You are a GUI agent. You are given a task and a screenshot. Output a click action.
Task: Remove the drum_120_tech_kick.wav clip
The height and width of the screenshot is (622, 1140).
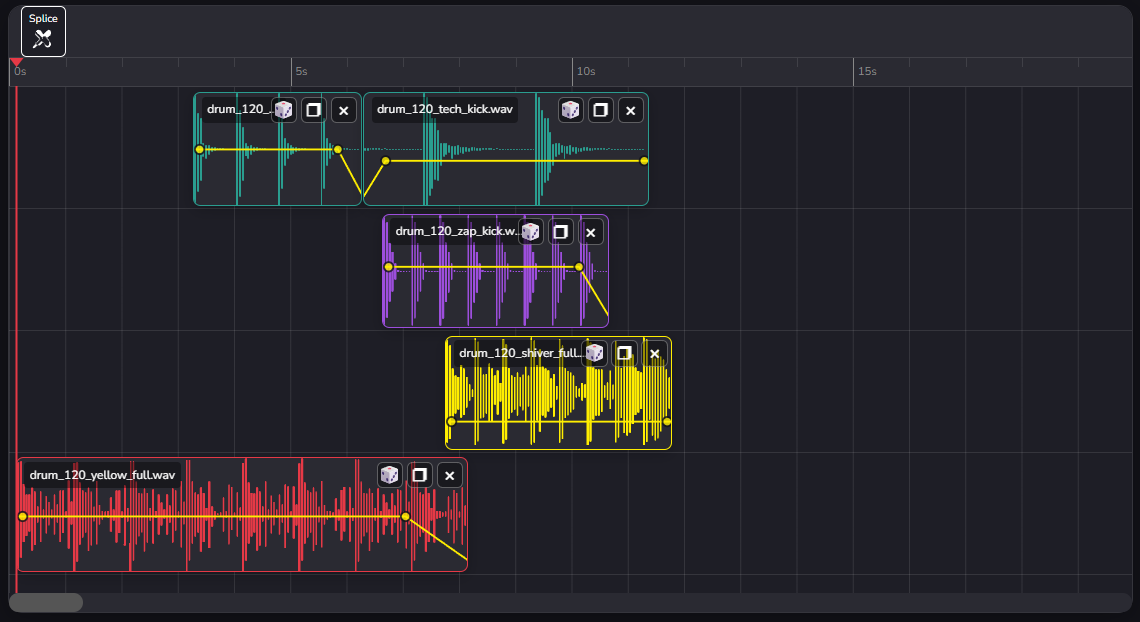(631, 110)
